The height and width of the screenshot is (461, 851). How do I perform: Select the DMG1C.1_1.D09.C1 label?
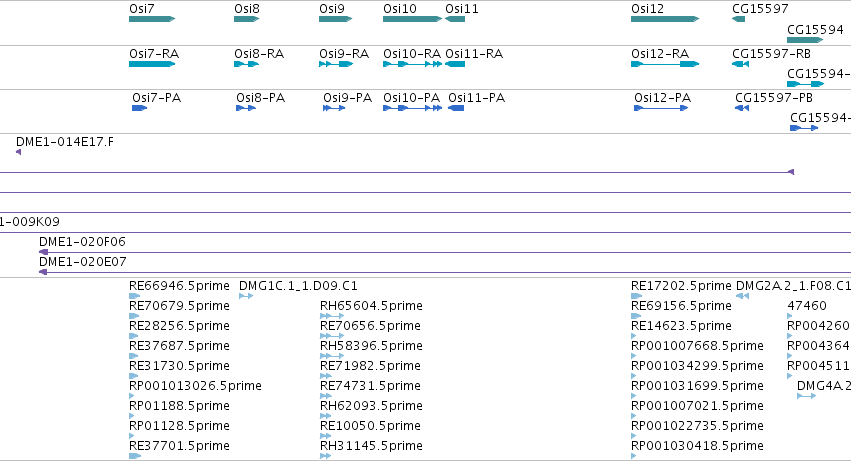click(298, 286)
